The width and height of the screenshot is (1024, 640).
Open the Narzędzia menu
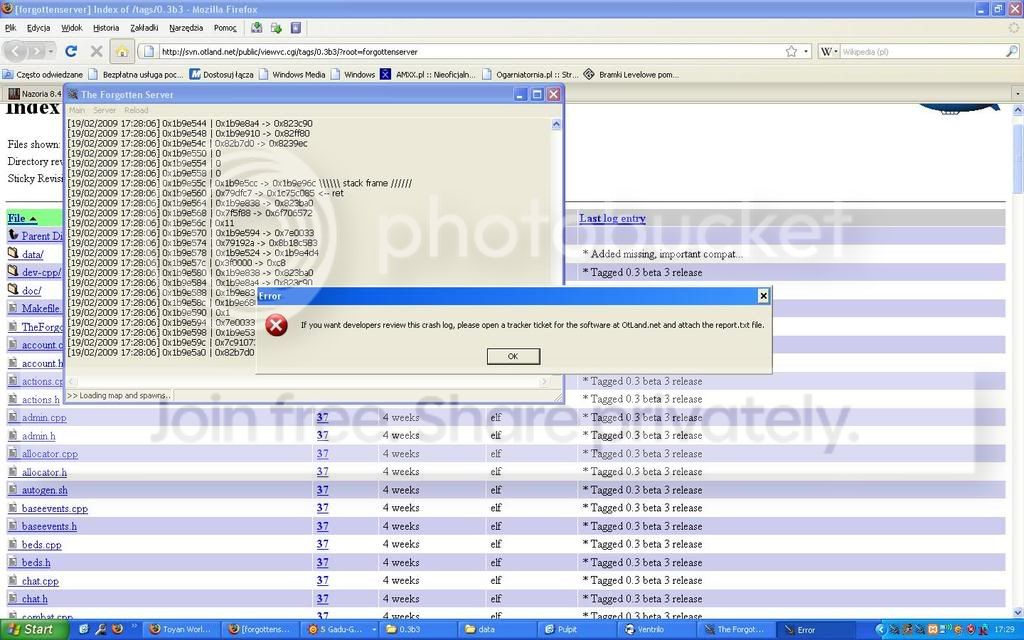click(186, 27)
